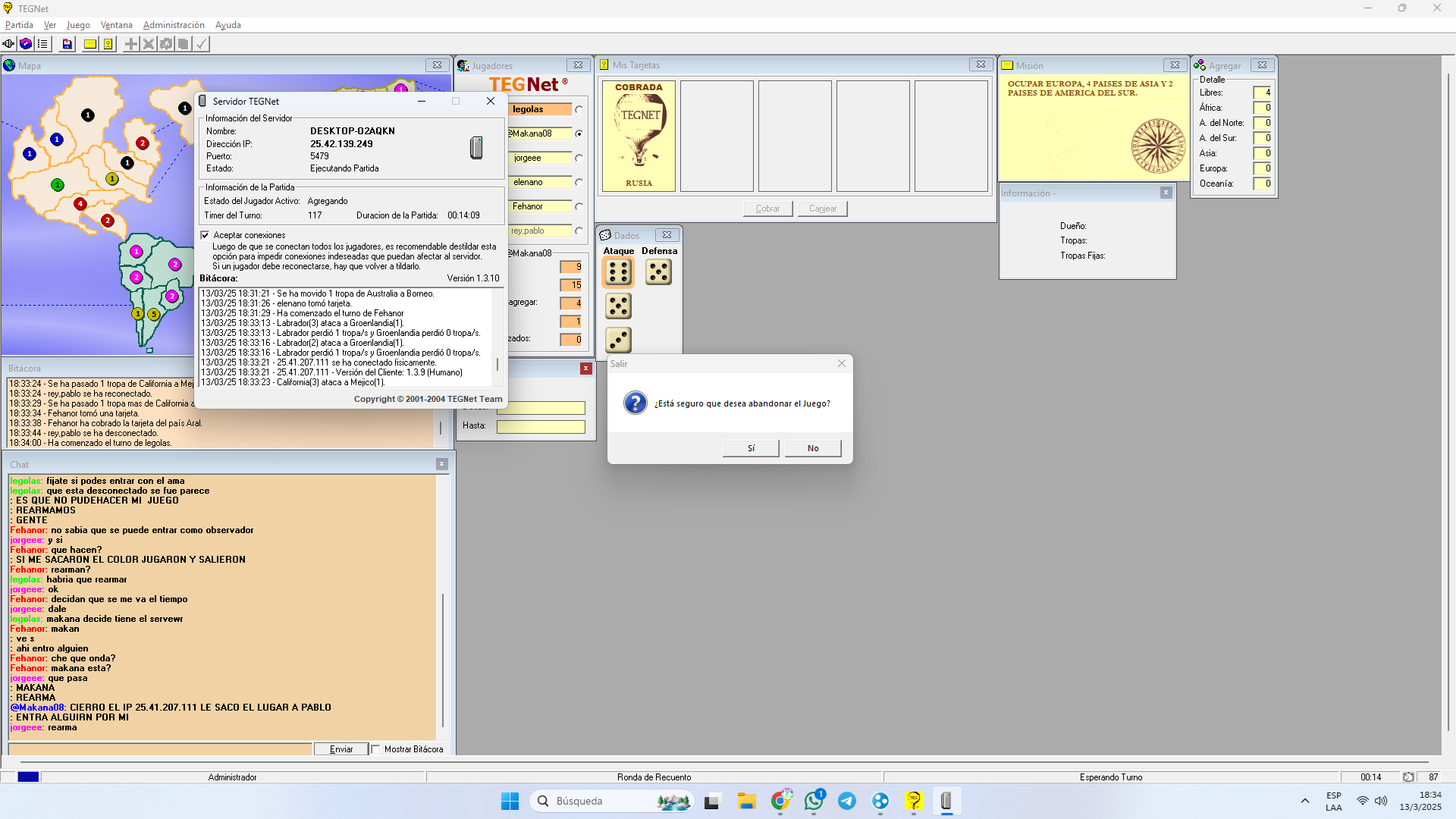Open TEGNet server app in taskbar
This screenshot has width=1456, height=819.
[x=946, y=801]
